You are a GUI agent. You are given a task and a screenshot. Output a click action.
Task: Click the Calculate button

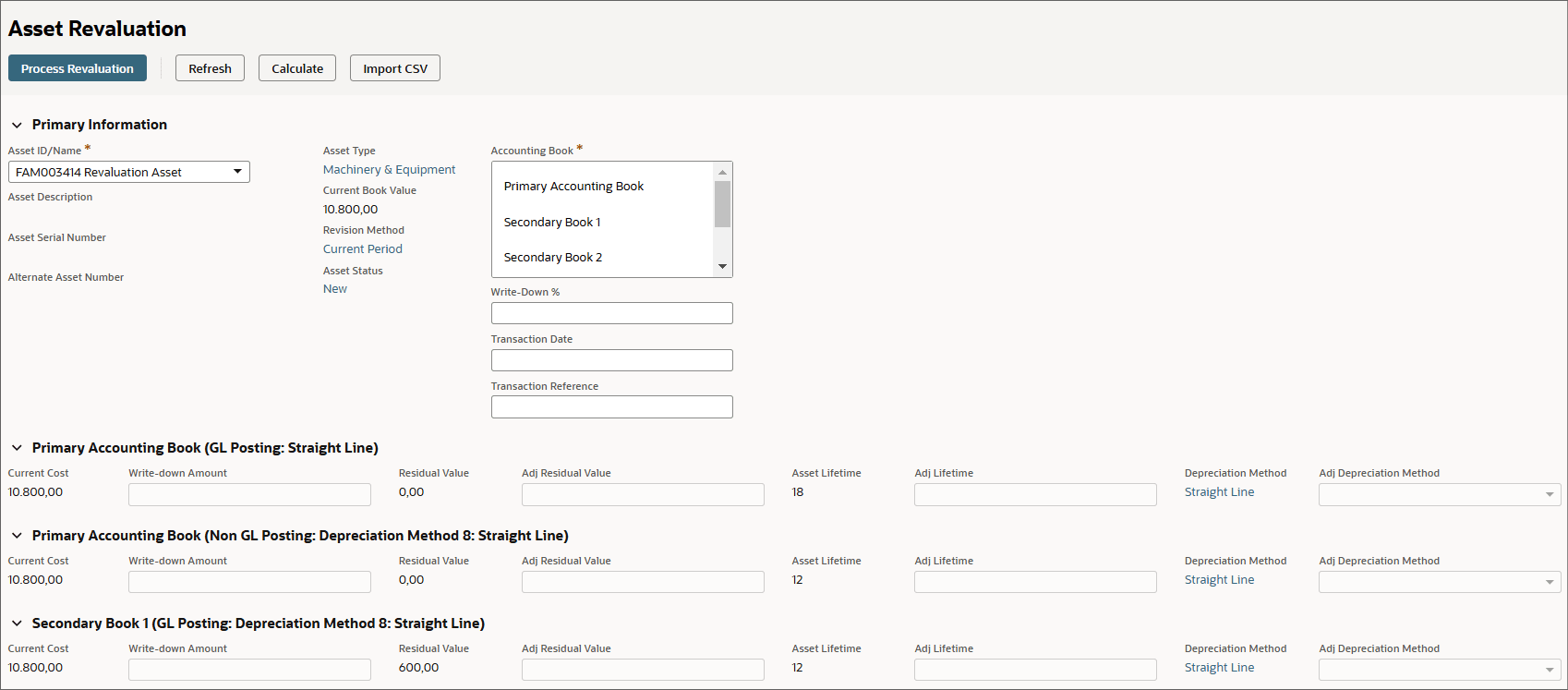pyautogui.click(x=297, y=68)
